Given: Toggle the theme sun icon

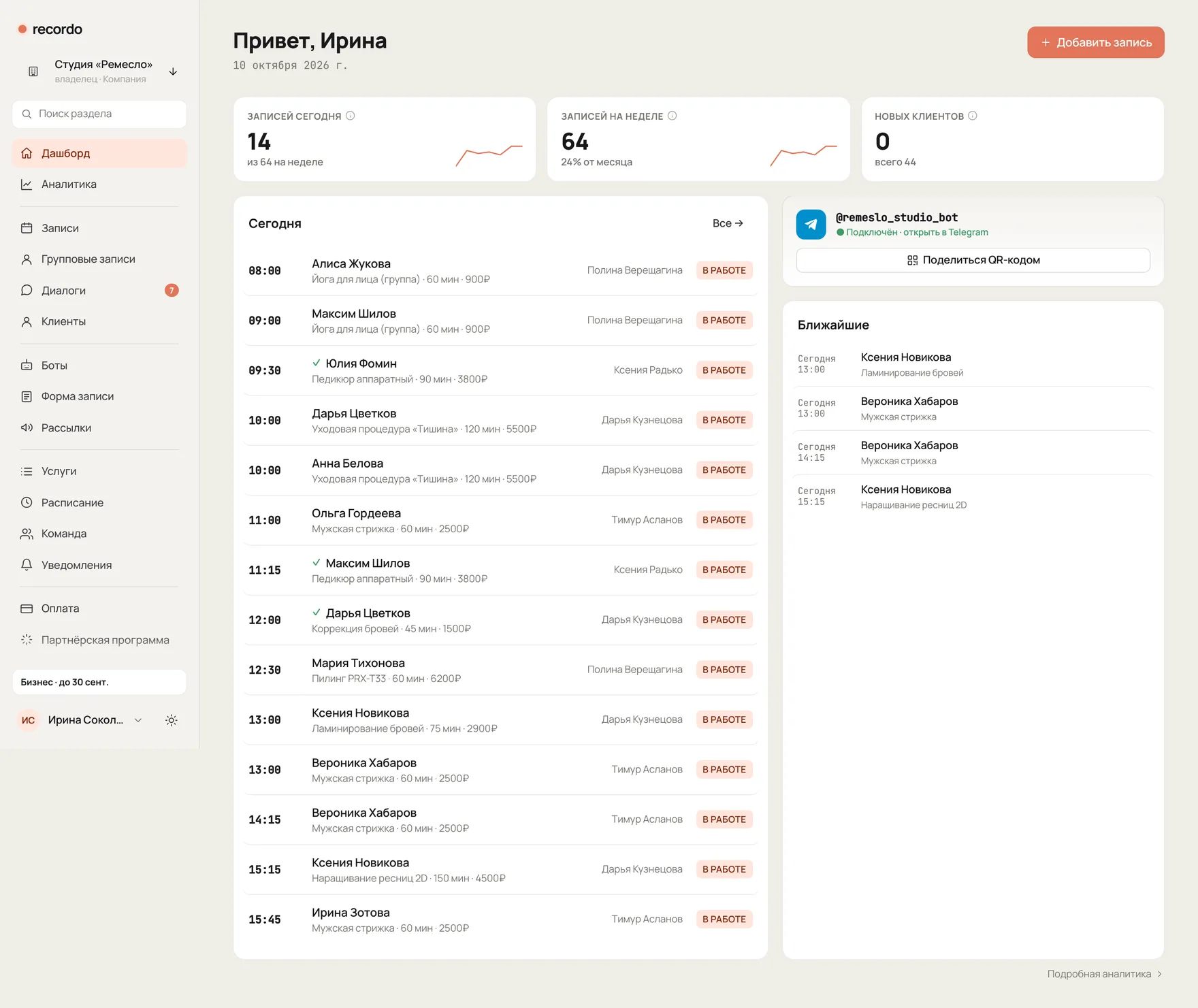Looking at the screenshot, I should tap(172, 720).
